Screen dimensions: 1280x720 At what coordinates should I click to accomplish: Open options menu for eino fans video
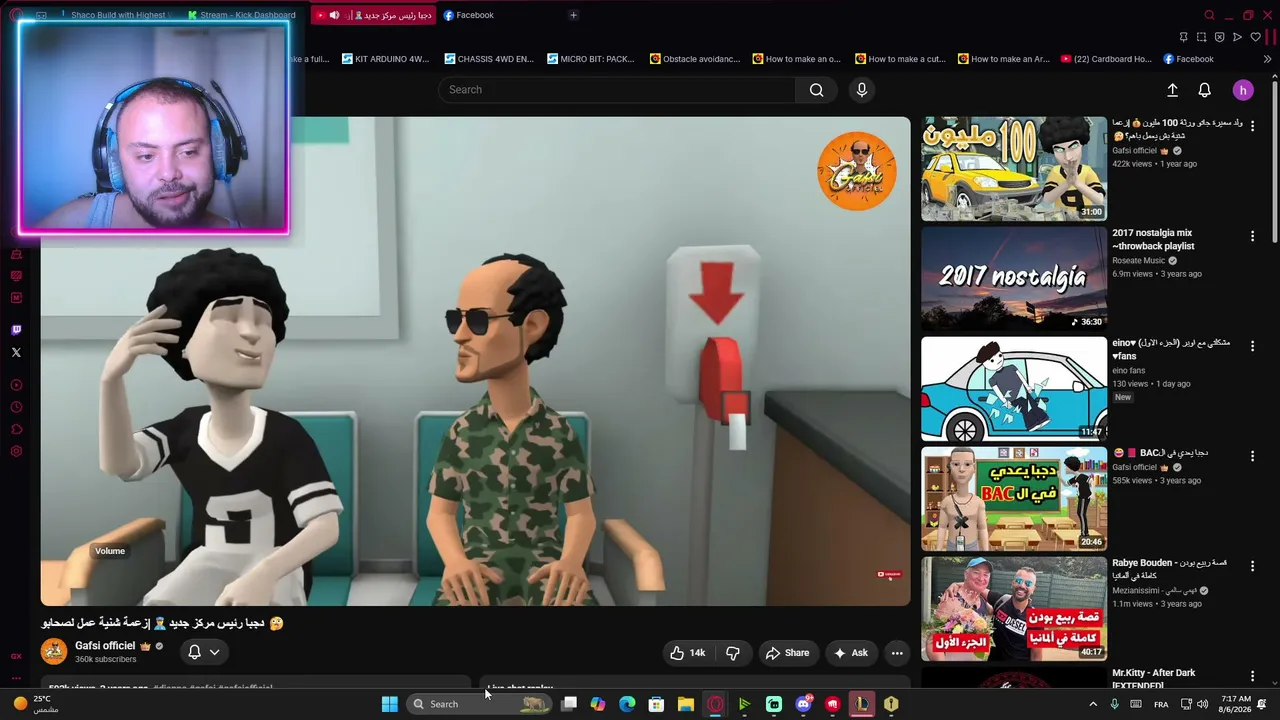[x=1252, y=346]
